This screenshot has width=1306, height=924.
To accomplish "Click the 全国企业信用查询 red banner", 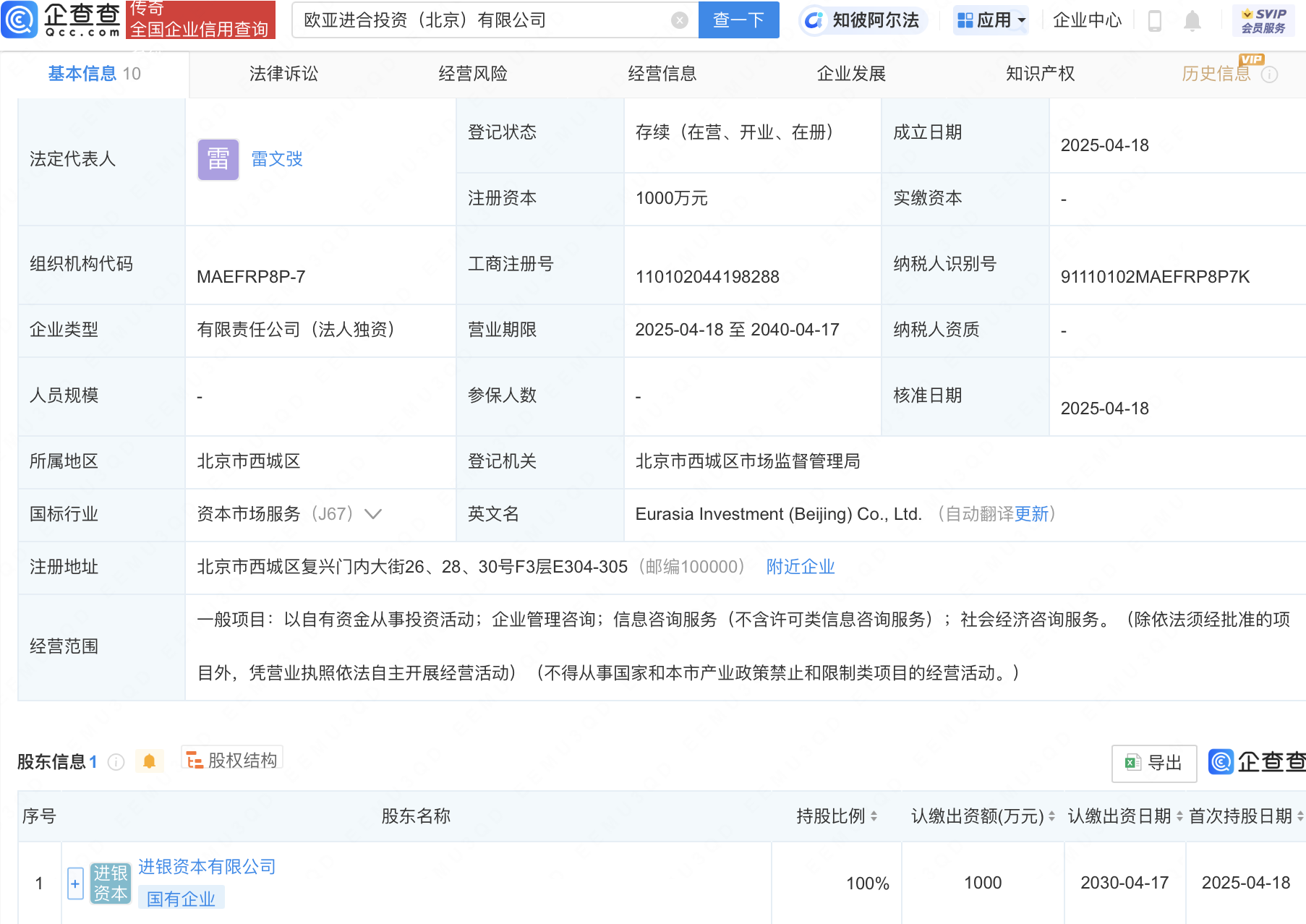I will (200, 20).
